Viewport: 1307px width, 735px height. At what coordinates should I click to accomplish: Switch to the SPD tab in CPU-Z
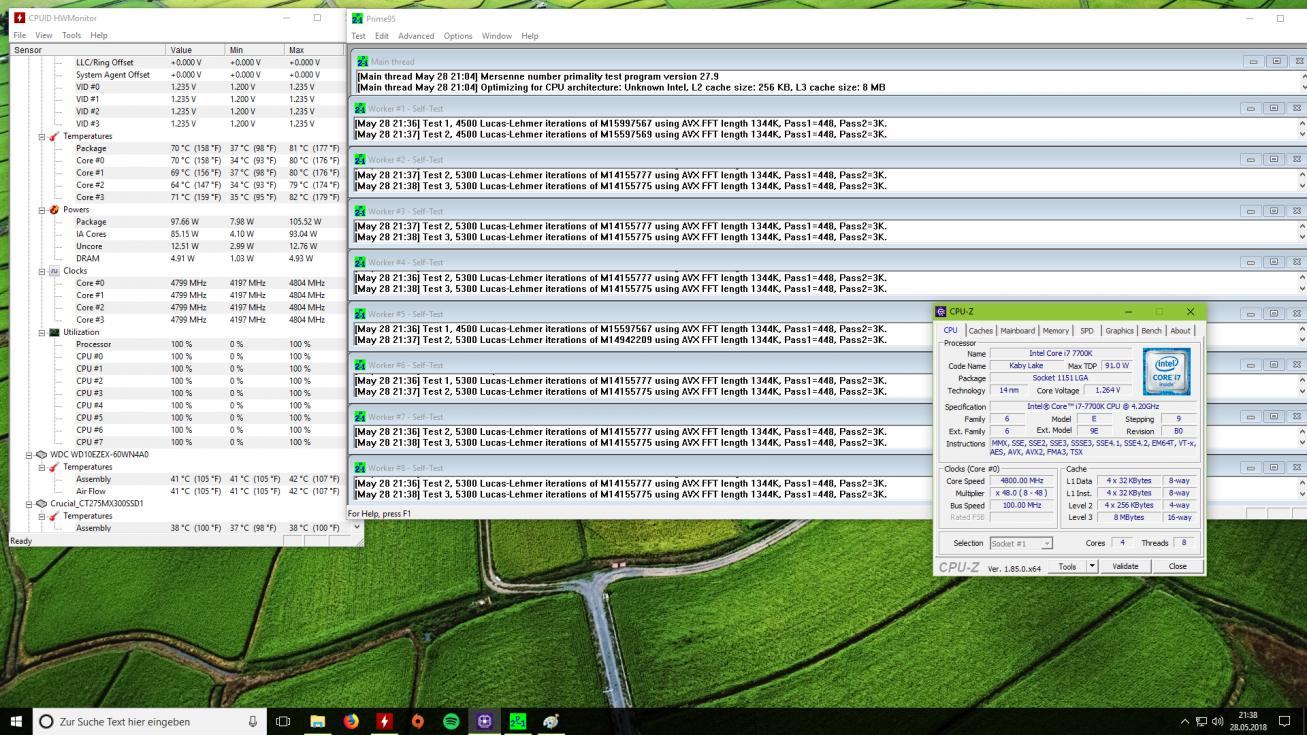click(1087, 331)
